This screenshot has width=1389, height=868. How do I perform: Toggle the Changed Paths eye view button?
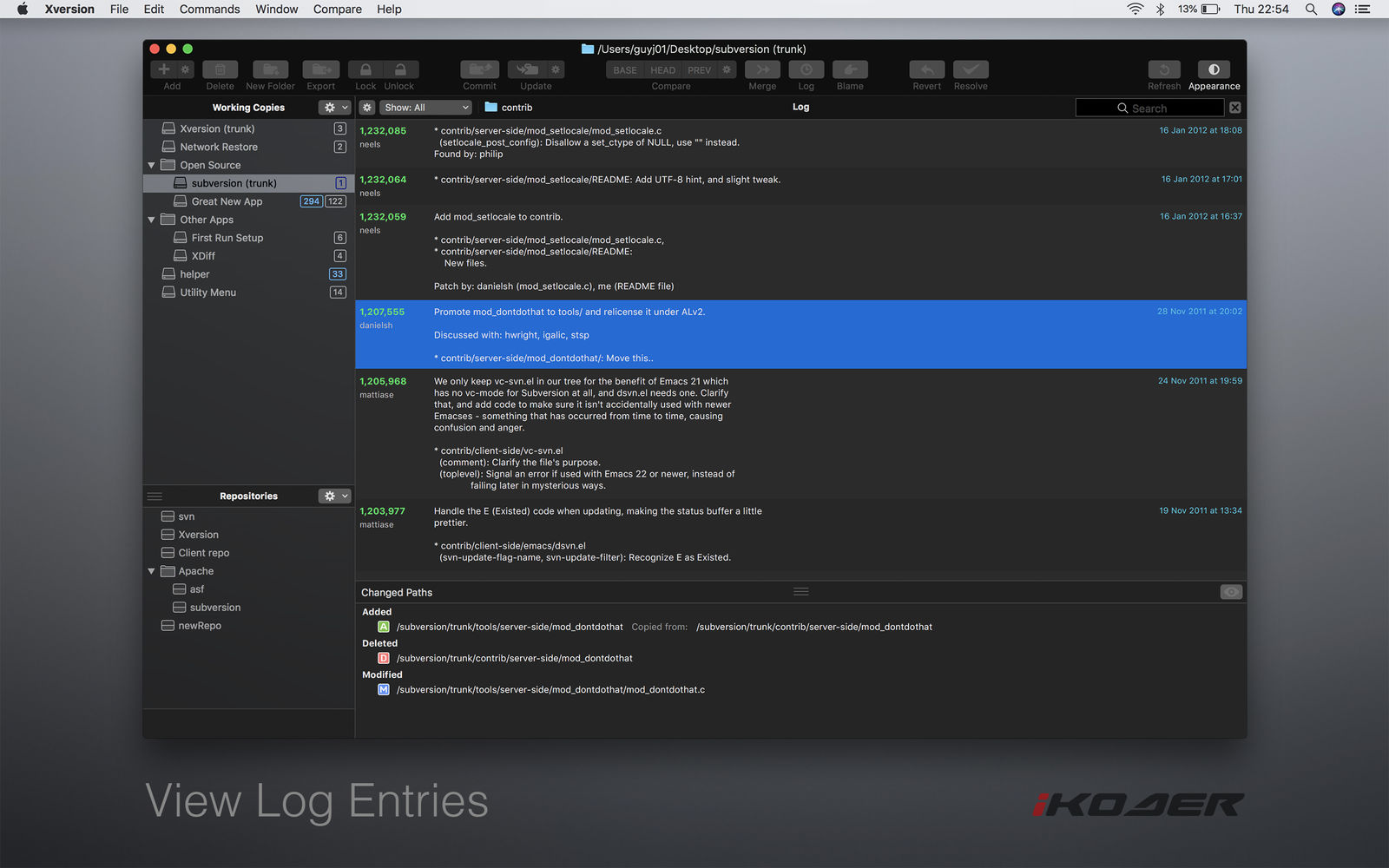(1231, 592)
